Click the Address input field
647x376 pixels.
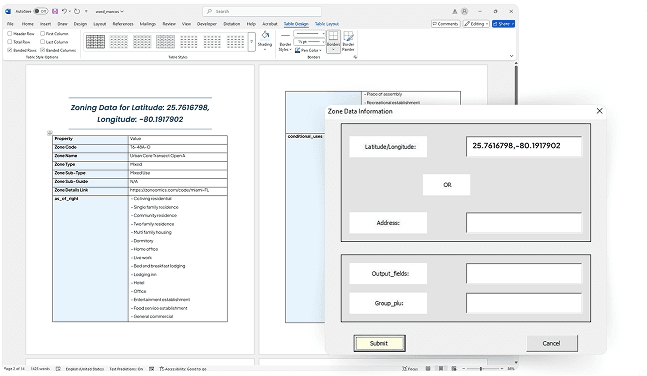coord(524,222)
